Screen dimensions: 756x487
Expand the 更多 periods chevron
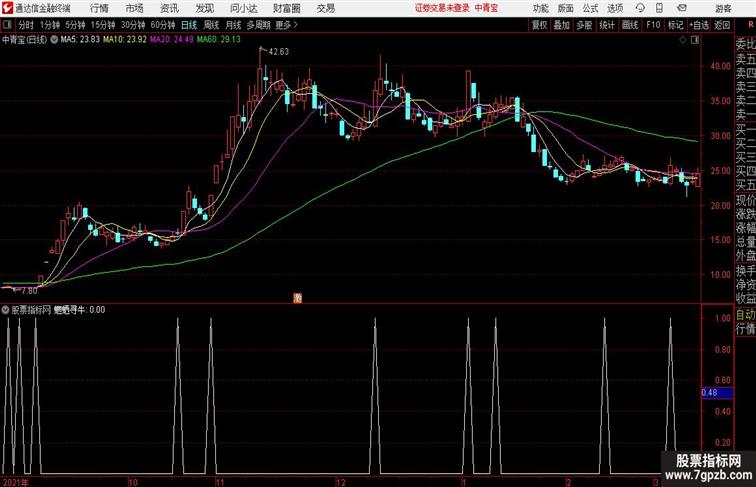(286, 25)
